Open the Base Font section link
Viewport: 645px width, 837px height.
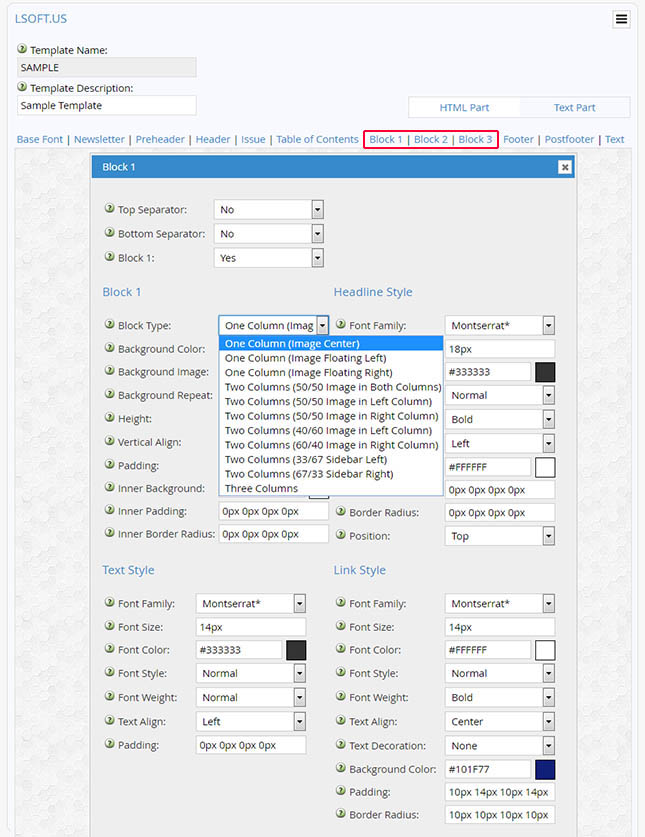(x=40, y=139)
